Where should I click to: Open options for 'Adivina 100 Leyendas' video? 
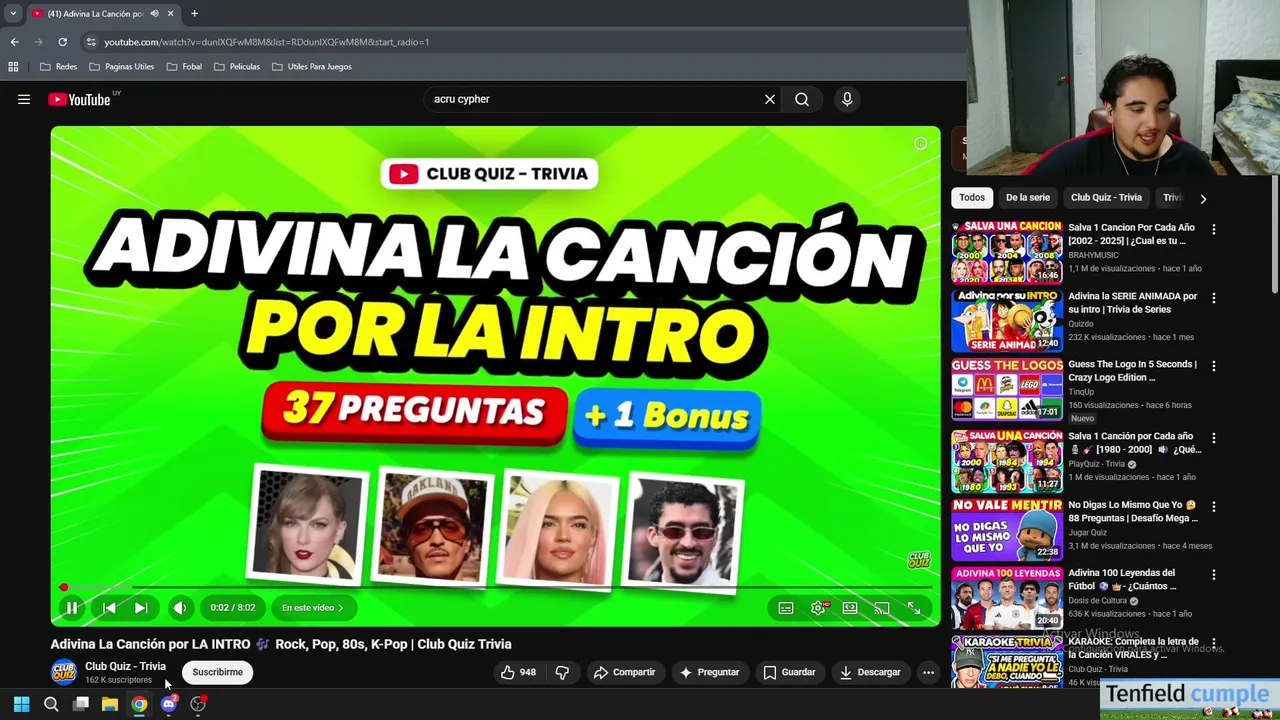point(1214,575)
